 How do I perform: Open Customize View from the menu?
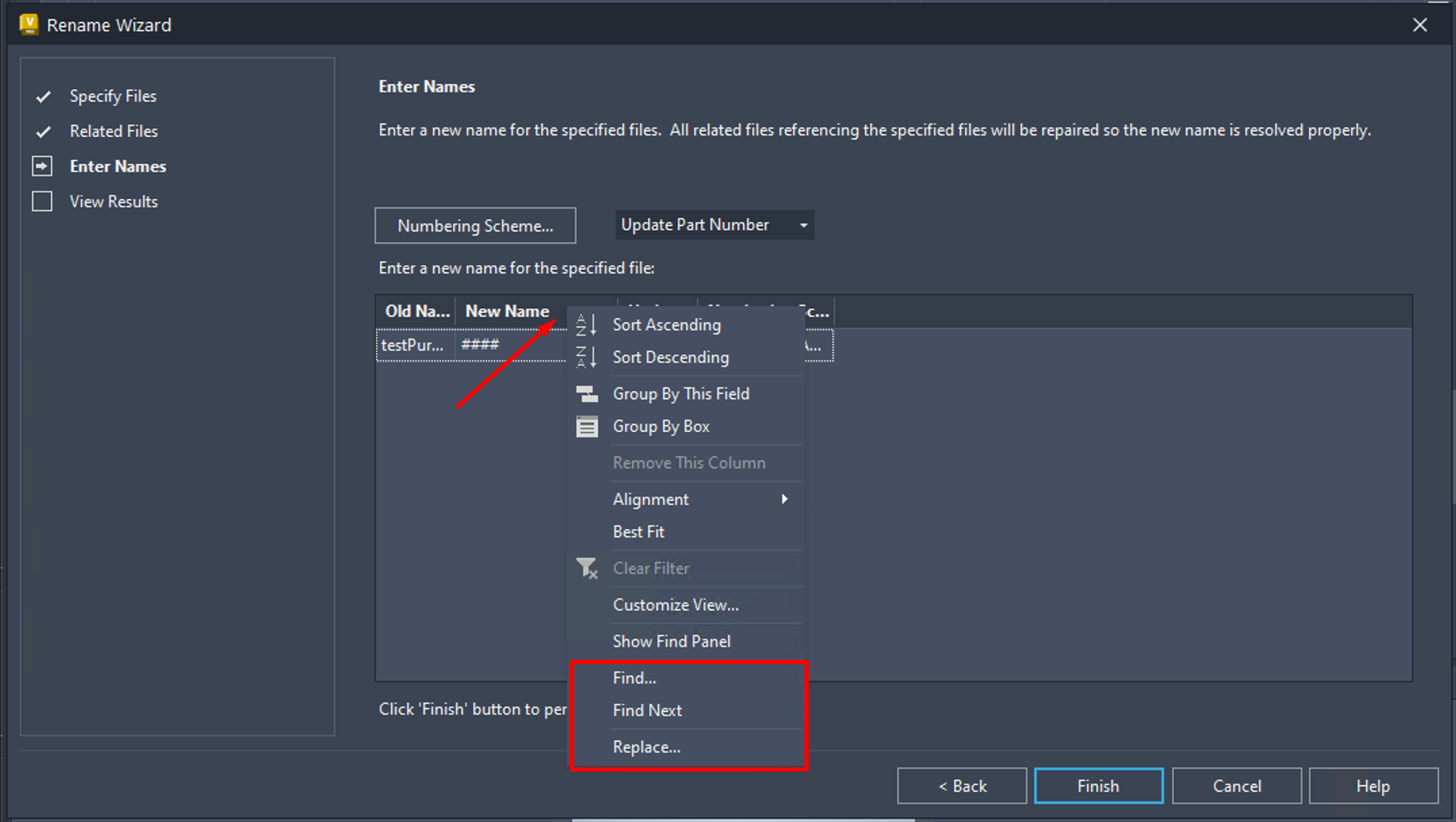tap(675, 604)
